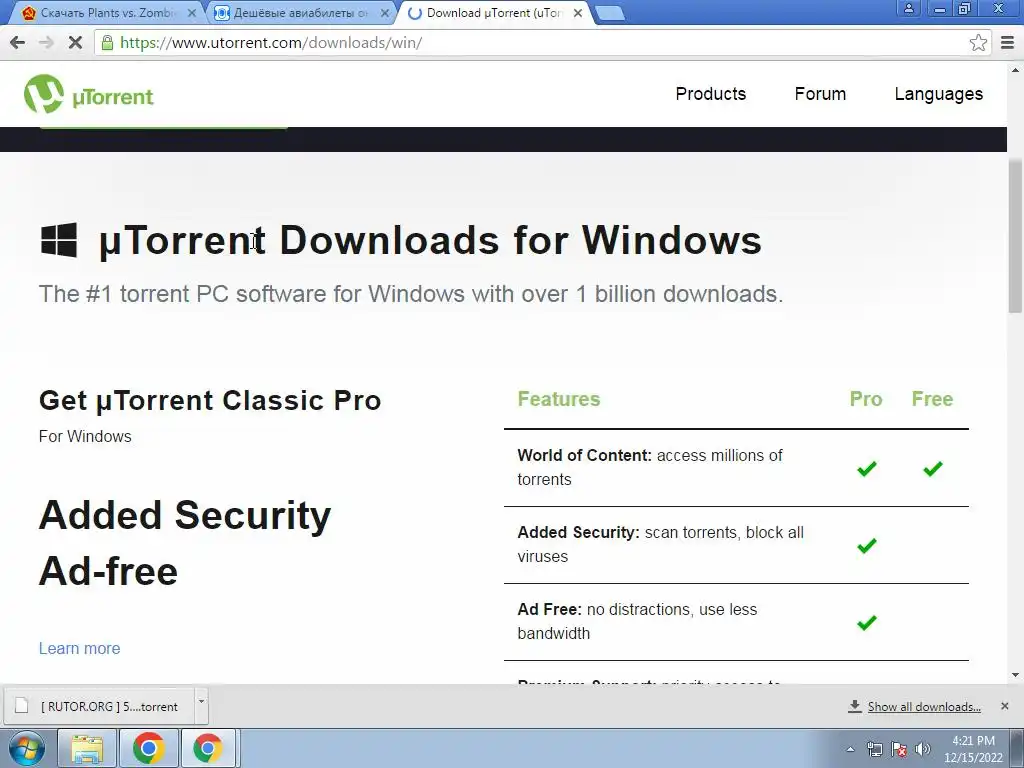Click the browser Forward arrow

[x=46, y=43]
